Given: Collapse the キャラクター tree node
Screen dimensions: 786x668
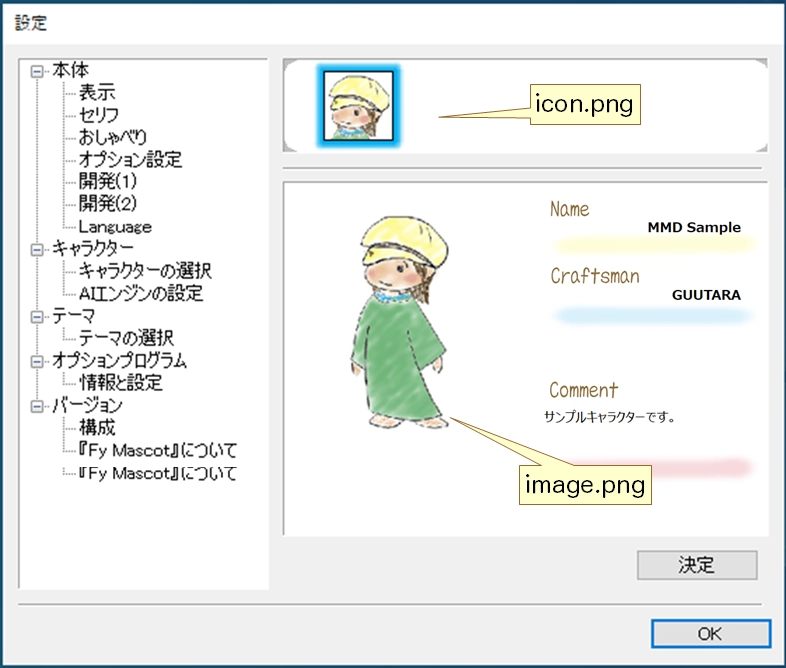Looking at the screenshot, I should pyautogui.click(x=38, y=250).
